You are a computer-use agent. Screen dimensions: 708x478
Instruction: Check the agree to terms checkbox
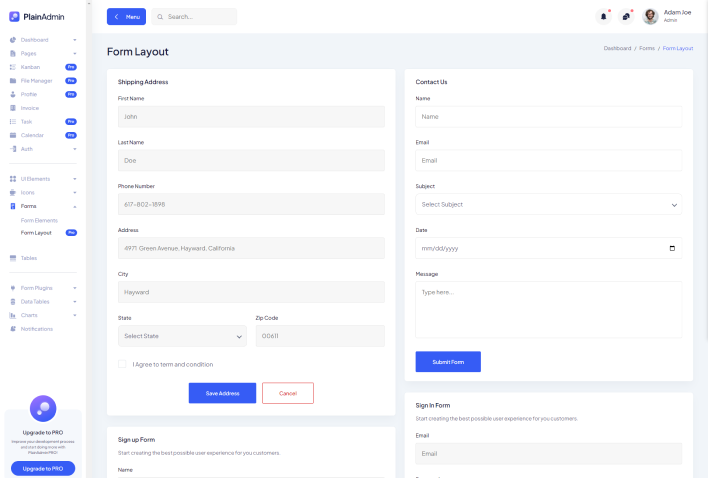tap(122, 364)
